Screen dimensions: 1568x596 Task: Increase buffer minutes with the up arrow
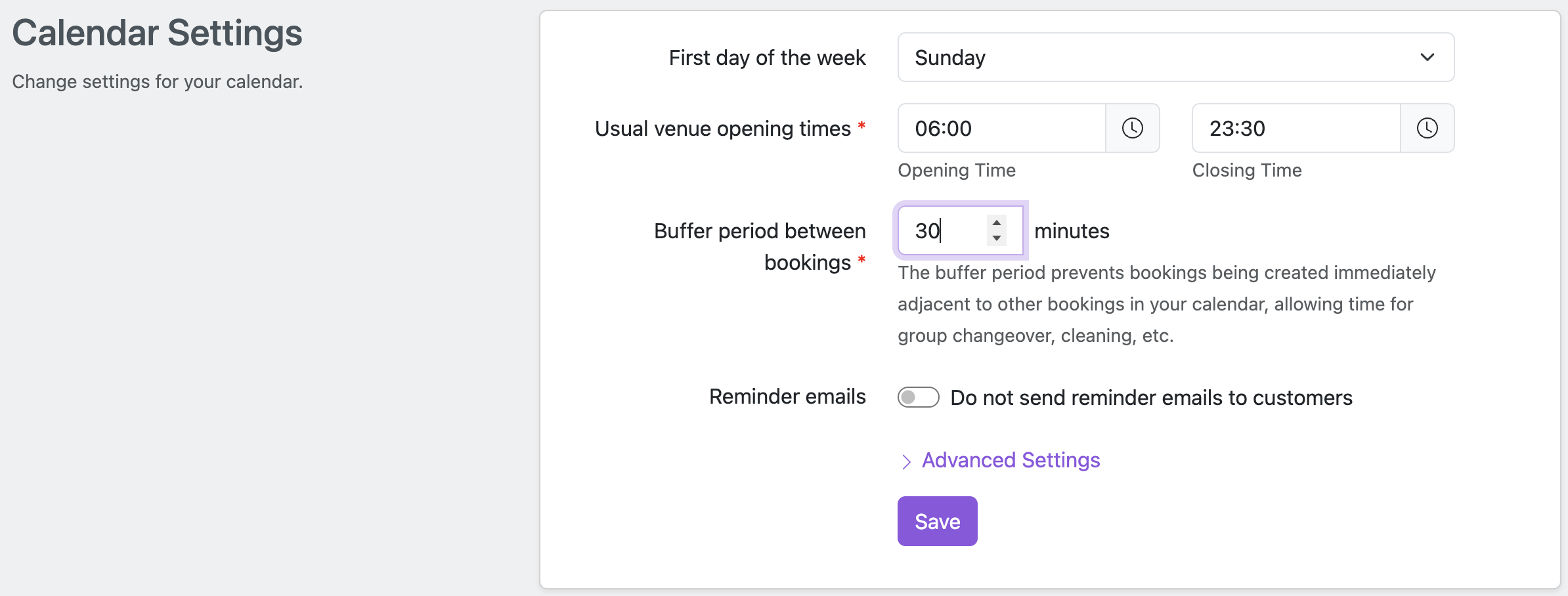997,223
